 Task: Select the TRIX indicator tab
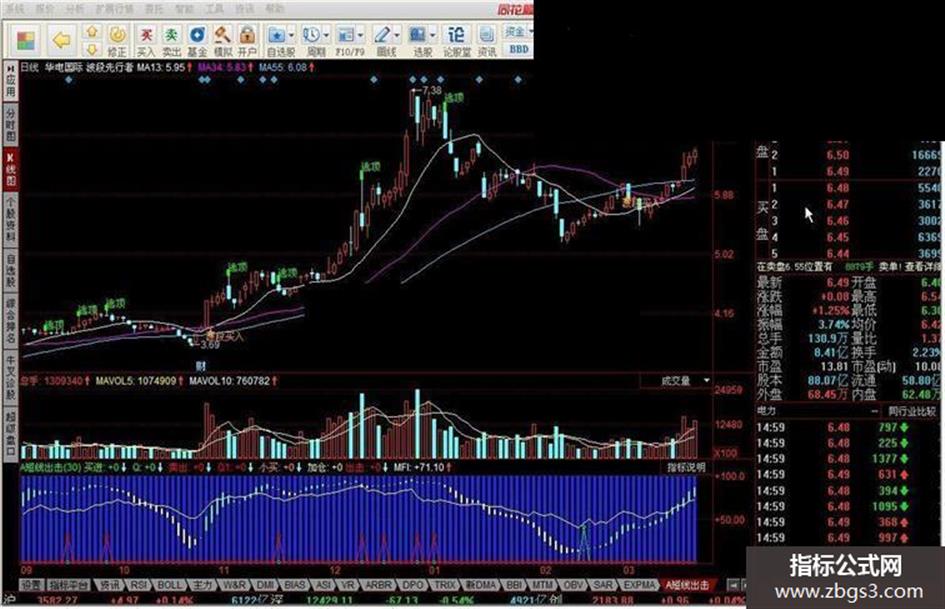tap(445, 585)
